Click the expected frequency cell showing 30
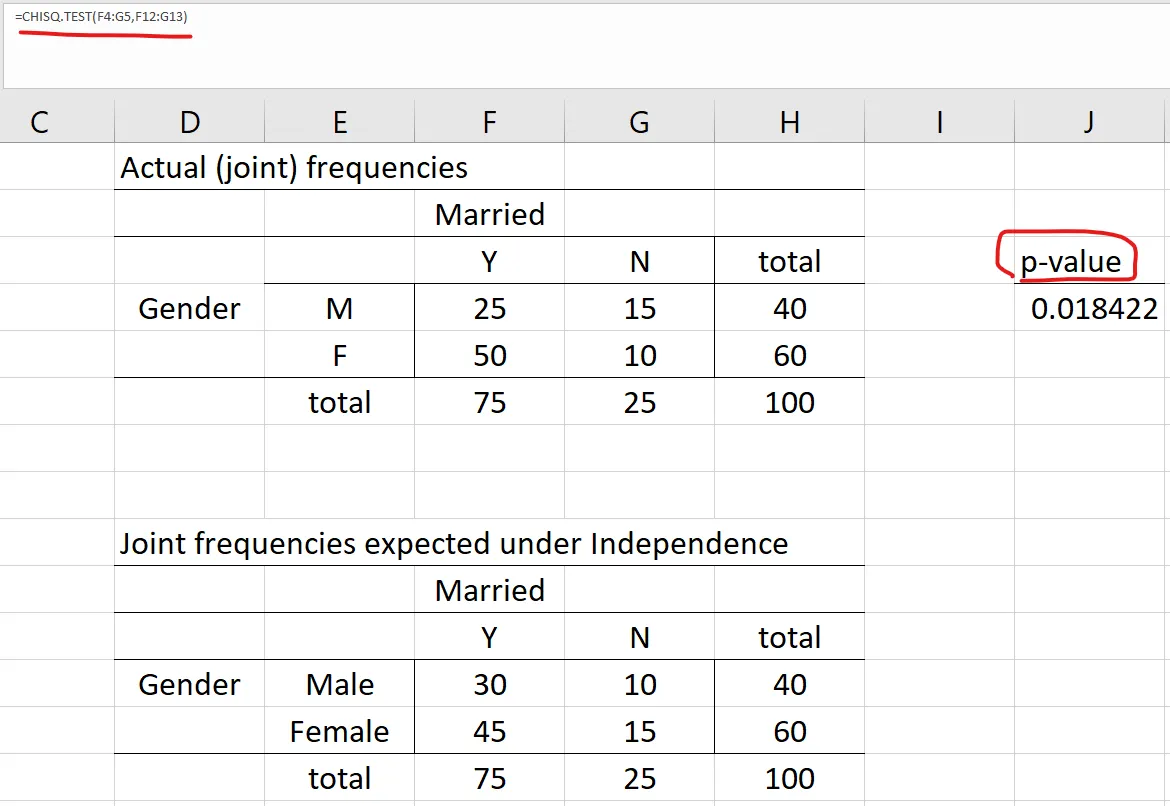Viewport: 1170px width, 806px height. (489, 685)
